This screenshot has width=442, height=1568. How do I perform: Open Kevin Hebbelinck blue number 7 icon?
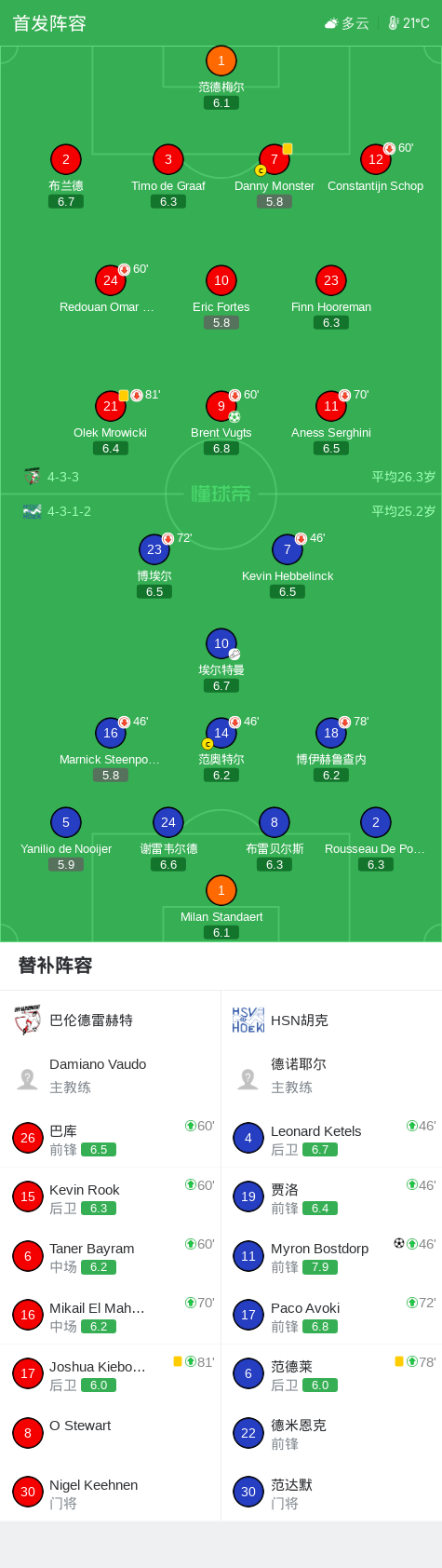click(288, 549)
